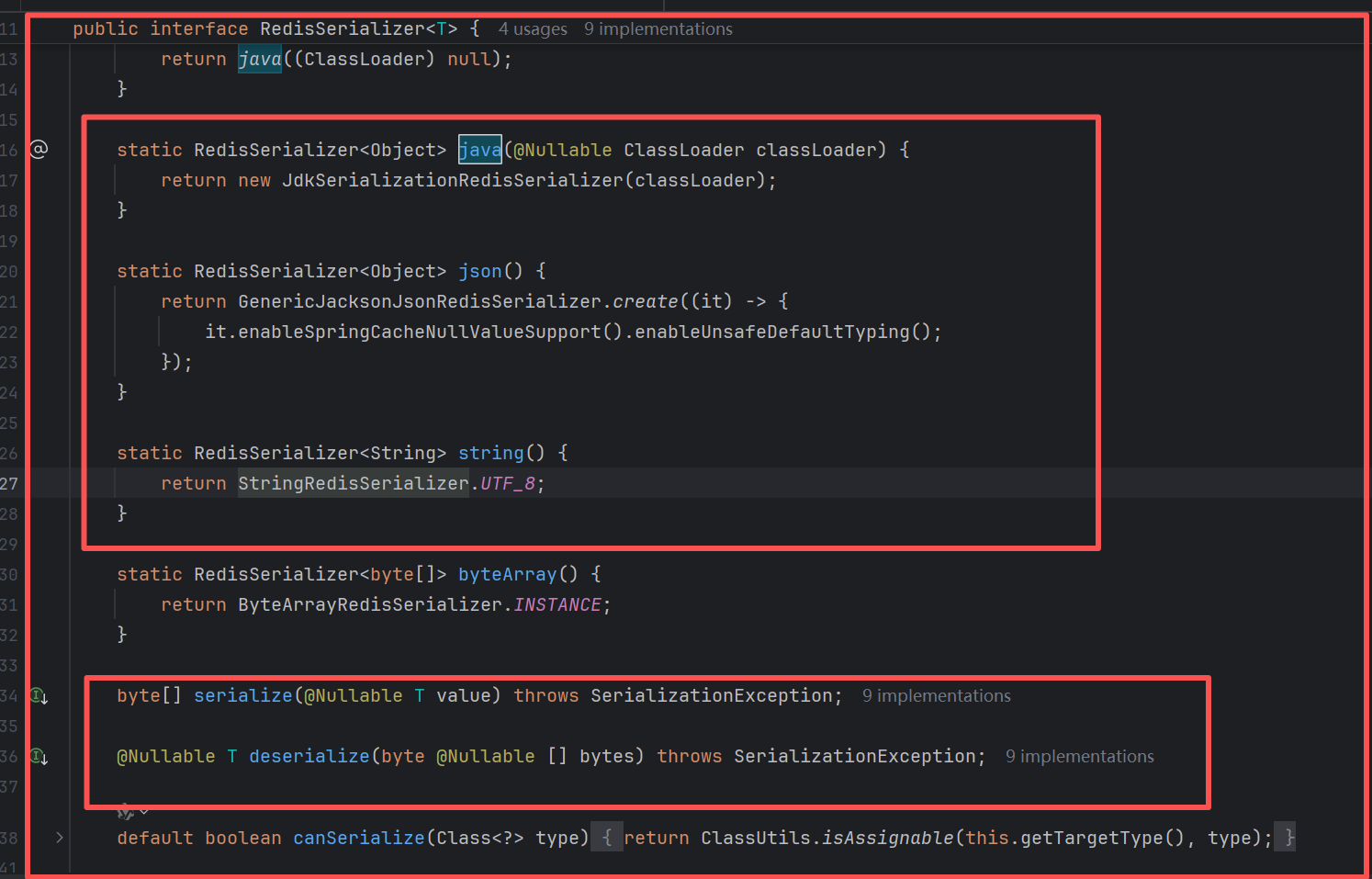
Task: Click ClassUtils in the canSerialize body
Action: [x=756, y=839]
